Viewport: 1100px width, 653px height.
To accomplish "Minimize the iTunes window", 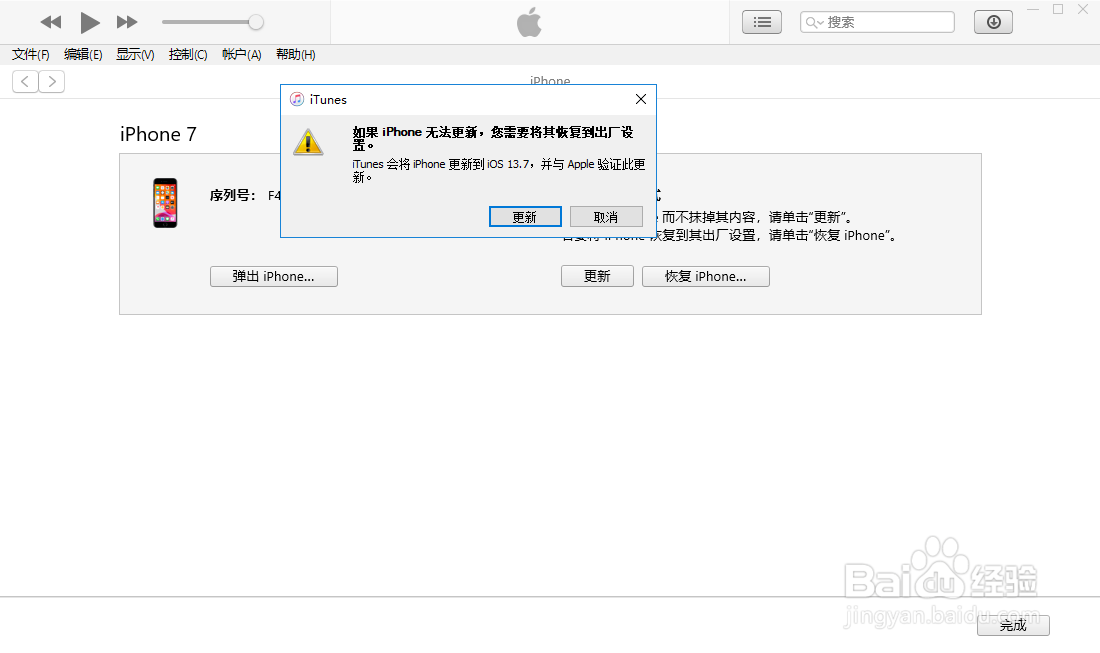I will tap(1033, 10).
